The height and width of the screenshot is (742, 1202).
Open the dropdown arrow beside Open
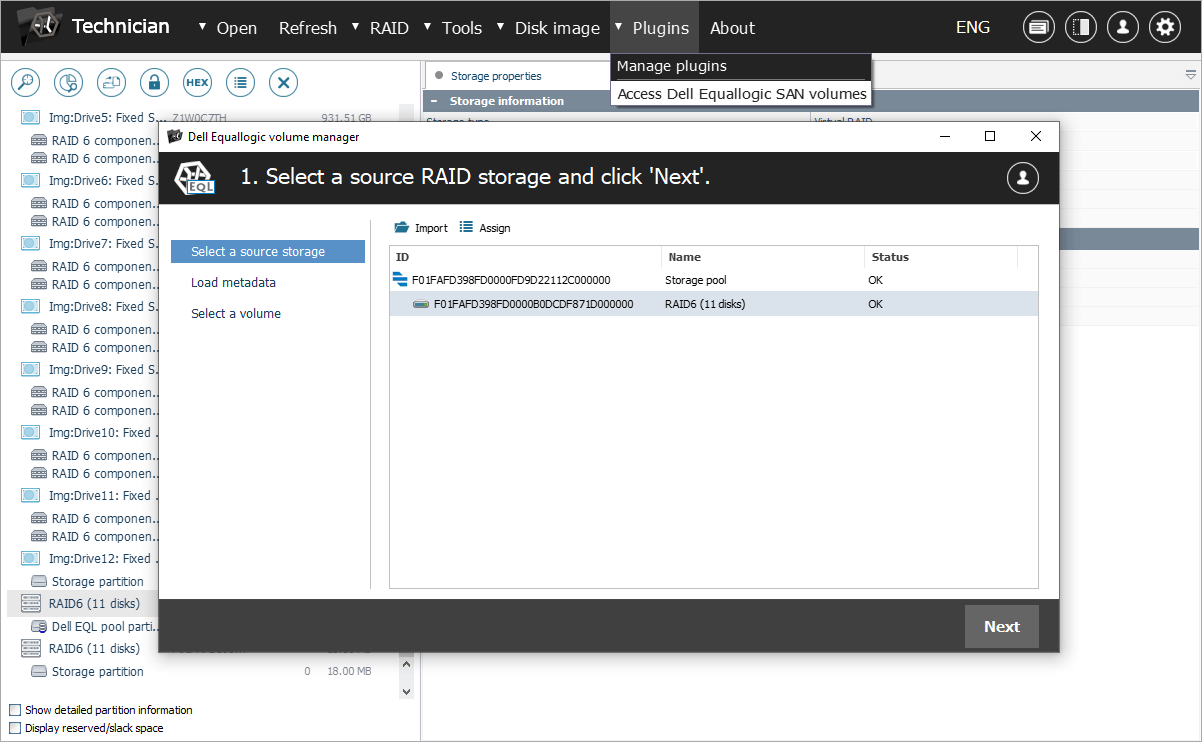tap(204, 27)
